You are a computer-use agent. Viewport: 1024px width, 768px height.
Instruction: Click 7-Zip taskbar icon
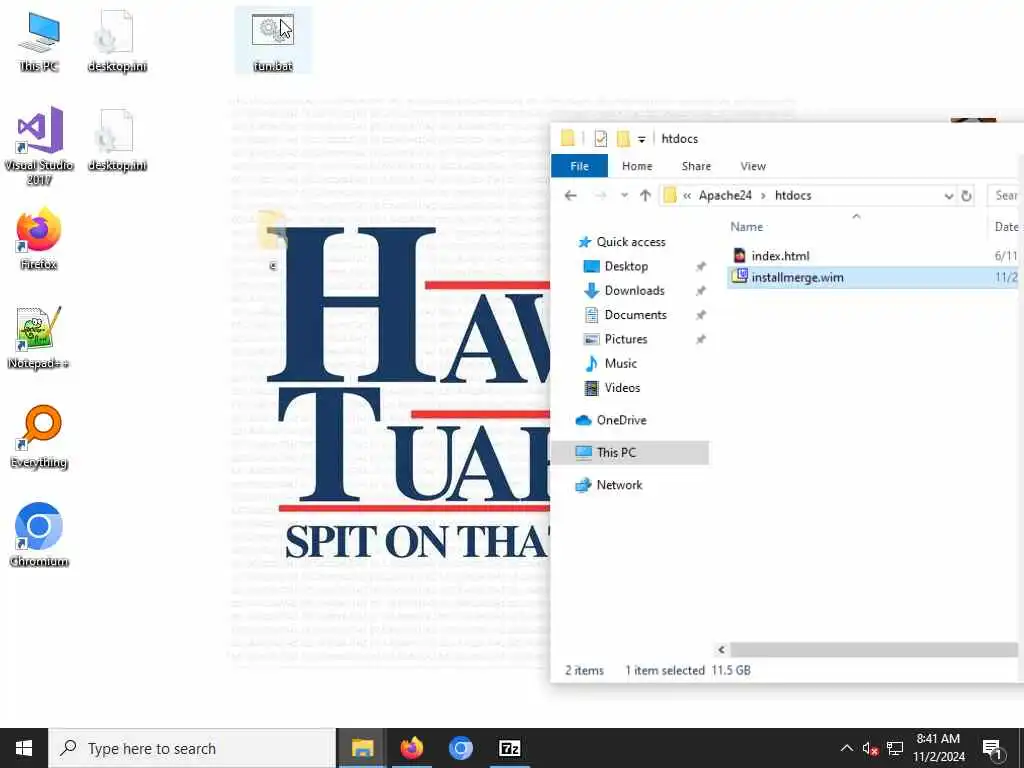509,748
